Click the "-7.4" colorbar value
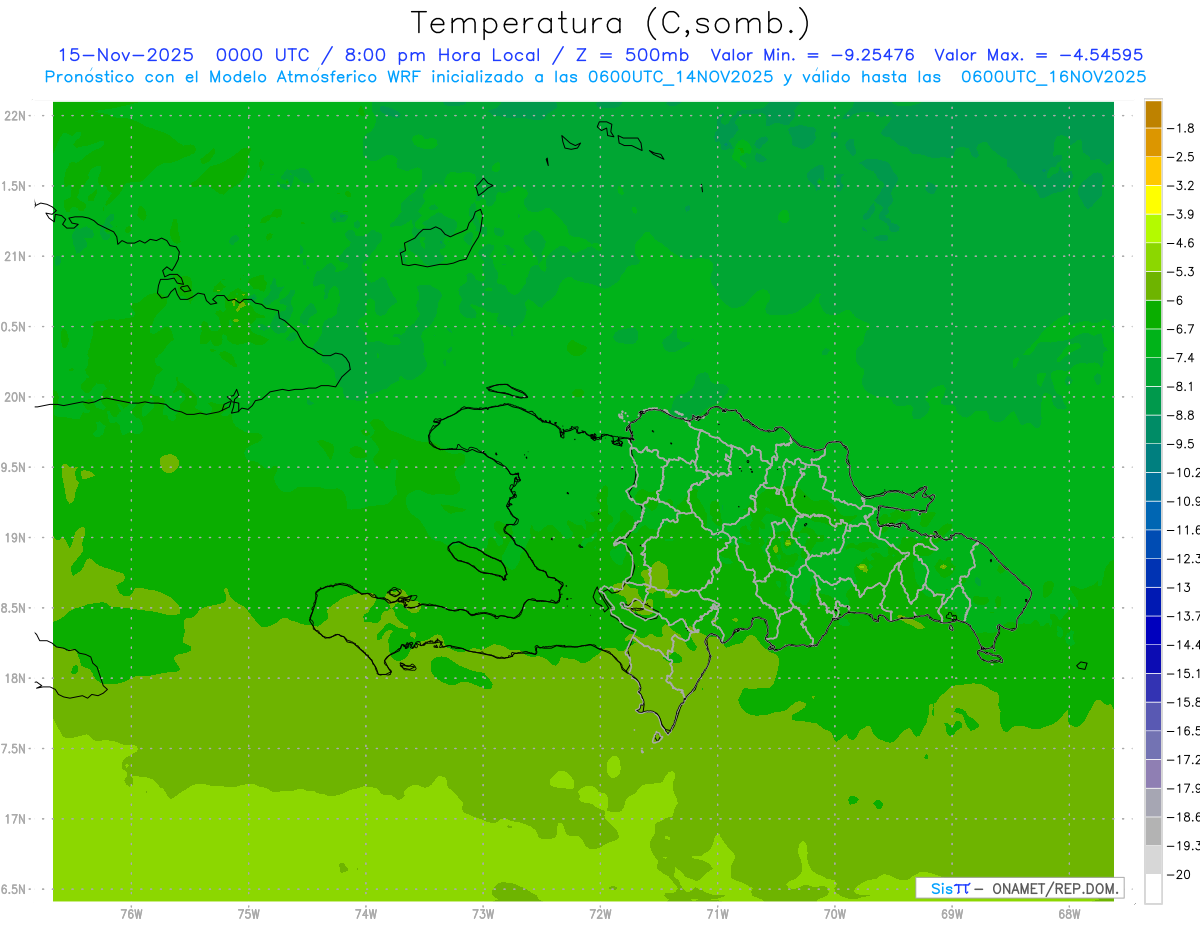The width and height of the screenshot is (1200, 927). coord(1183,358)
